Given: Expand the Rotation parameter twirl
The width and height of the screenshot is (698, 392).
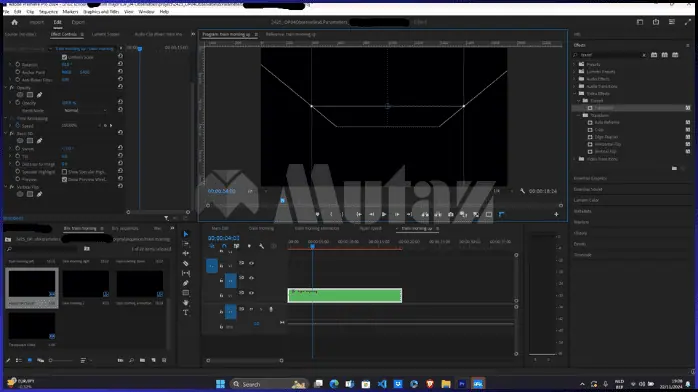Looking at the screenshot, I should (10, 65).
